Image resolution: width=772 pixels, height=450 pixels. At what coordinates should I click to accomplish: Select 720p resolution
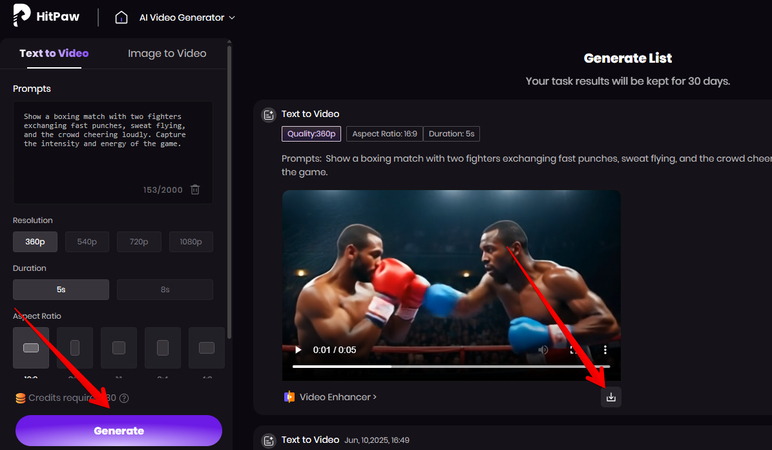[x=139, y=242]
